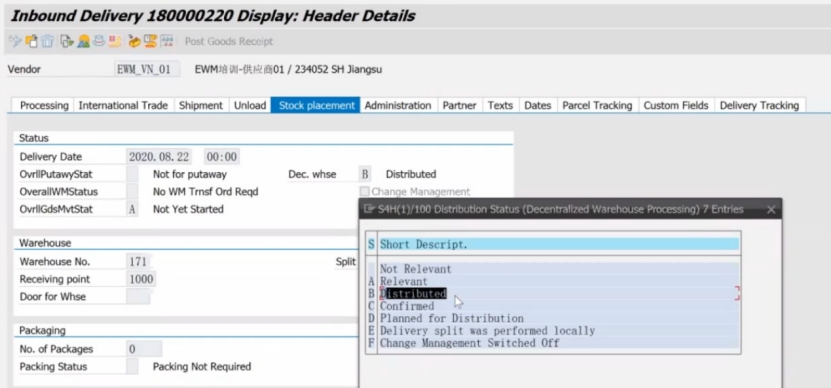
Task: Open the Texts tab
Action: (x=500, y=105)
